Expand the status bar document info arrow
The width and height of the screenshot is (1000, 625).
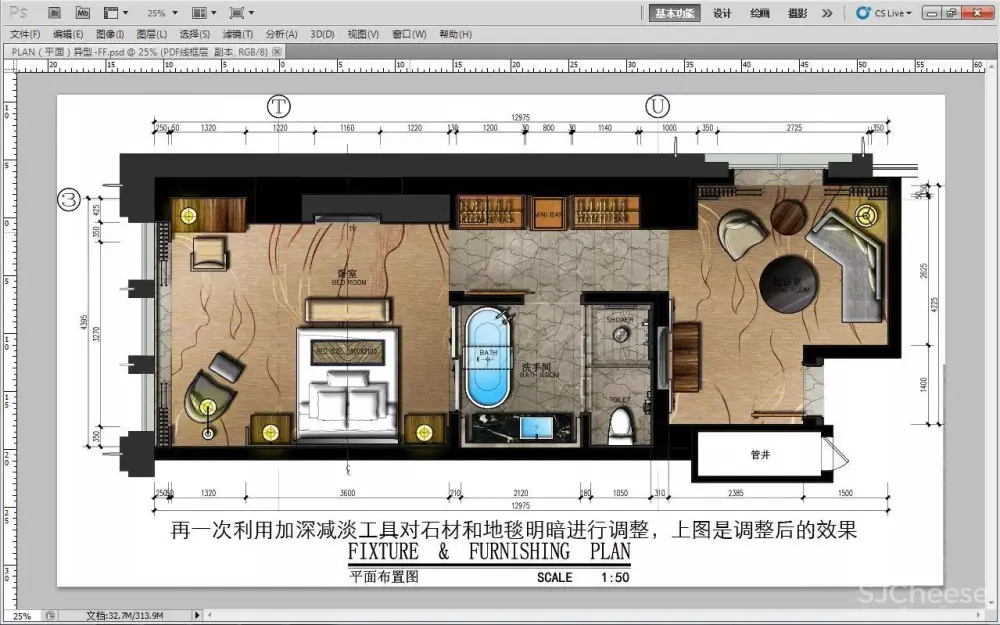pyautogui.click(x=196, y=616)
